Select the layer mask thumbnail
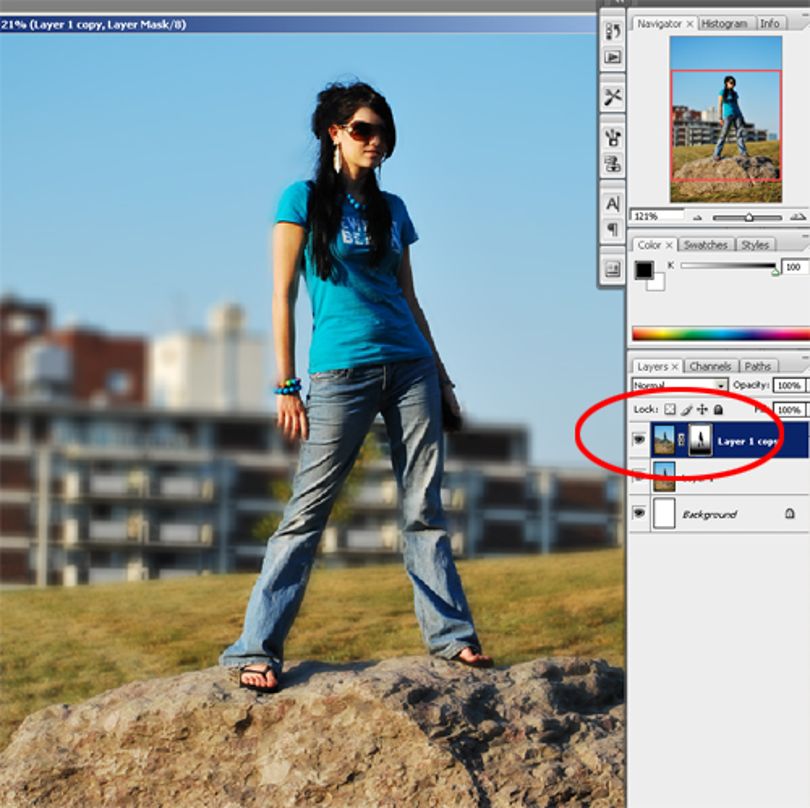Image resolution: width=810 pixels, height=808 pixels. [x=700, y=440]
